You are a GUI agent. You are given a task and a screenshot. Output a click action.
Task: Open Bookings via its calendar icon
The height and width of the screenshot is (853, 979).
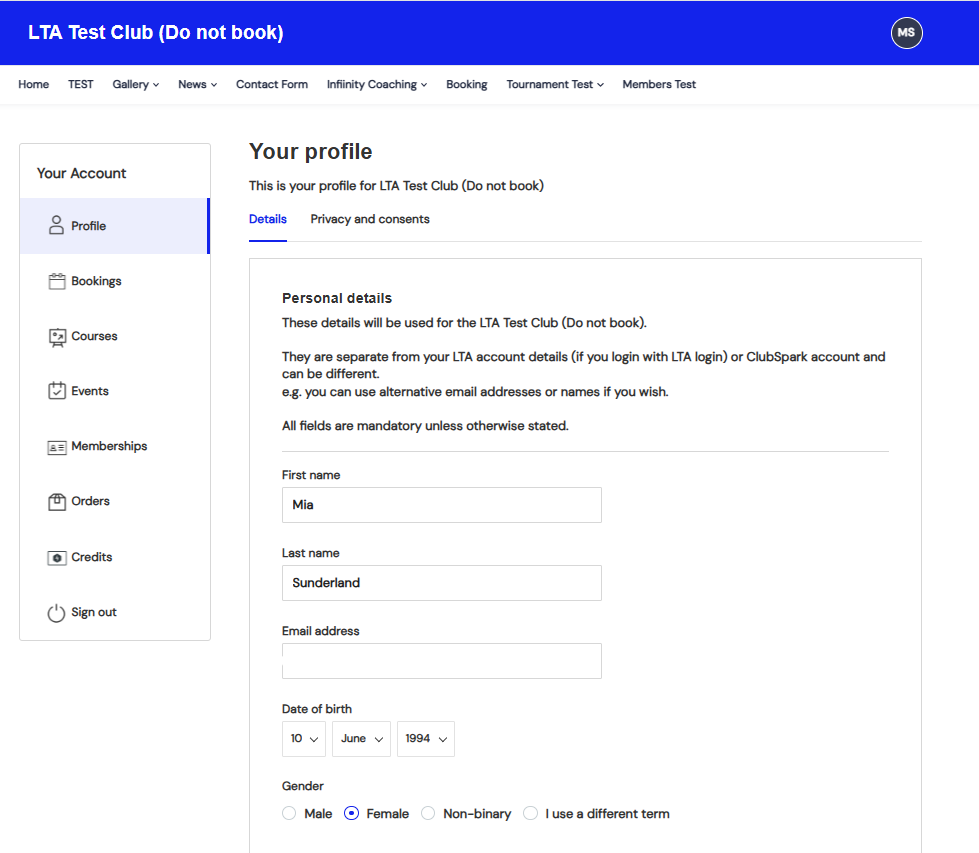57,281
